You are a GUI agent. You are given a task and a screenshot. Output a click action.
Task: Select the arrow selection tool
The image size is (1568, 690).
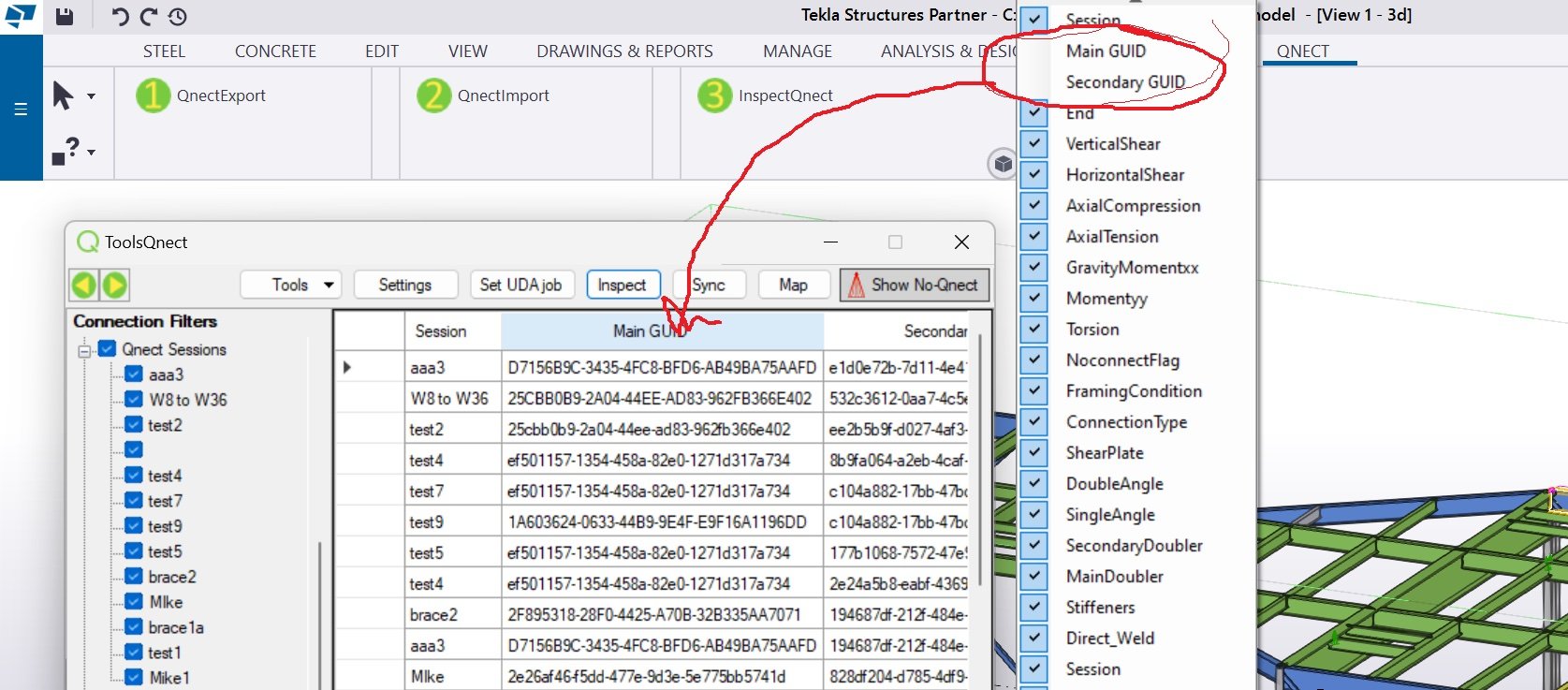[63, 95]
